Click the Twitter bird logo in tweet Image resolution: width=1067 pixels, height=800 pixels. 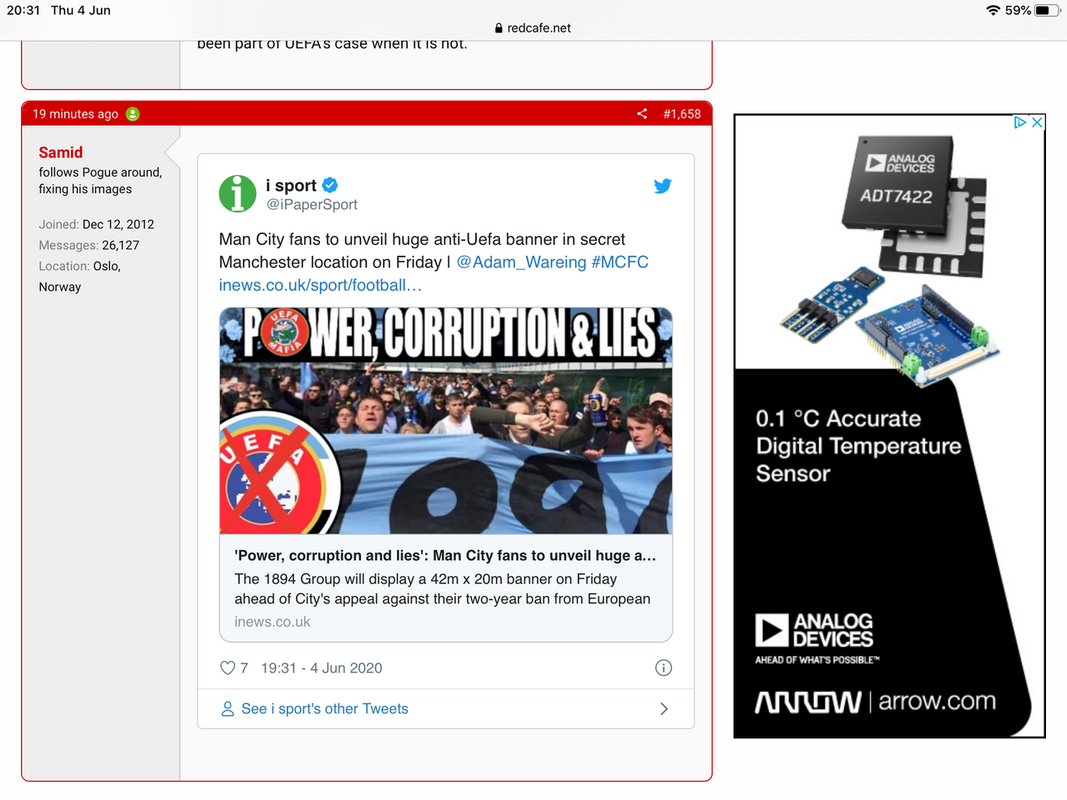coord(663,186)
